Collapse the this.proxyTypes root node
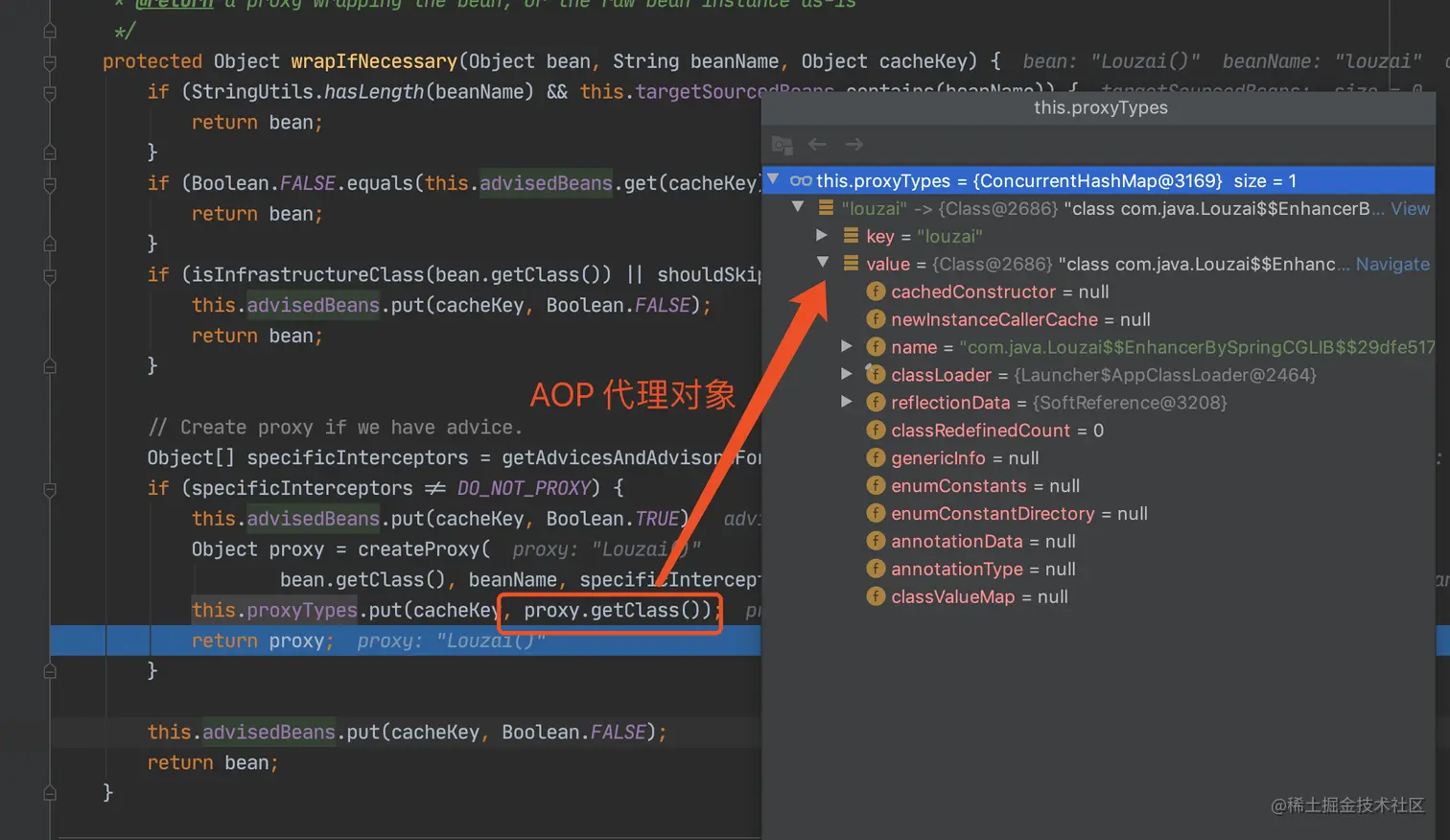1450x840 pixels. (773, 179)
